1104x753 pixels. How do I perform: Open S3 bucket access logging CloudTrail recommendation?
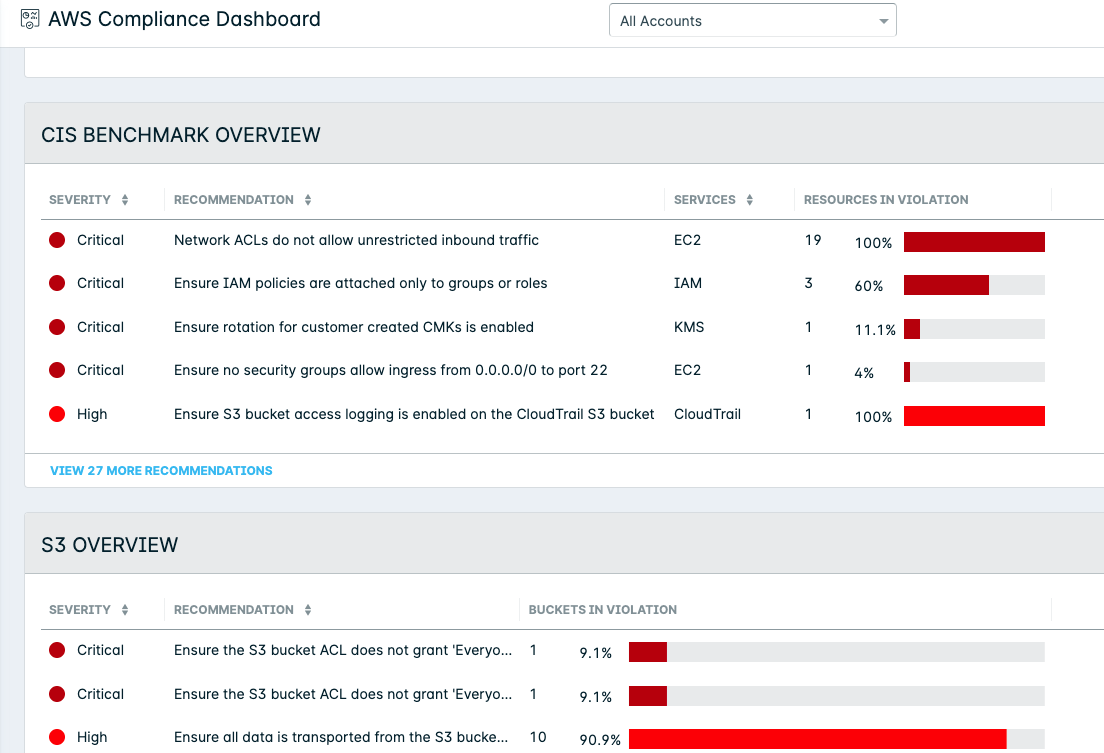pyautogui.click(x=414, y=414)
